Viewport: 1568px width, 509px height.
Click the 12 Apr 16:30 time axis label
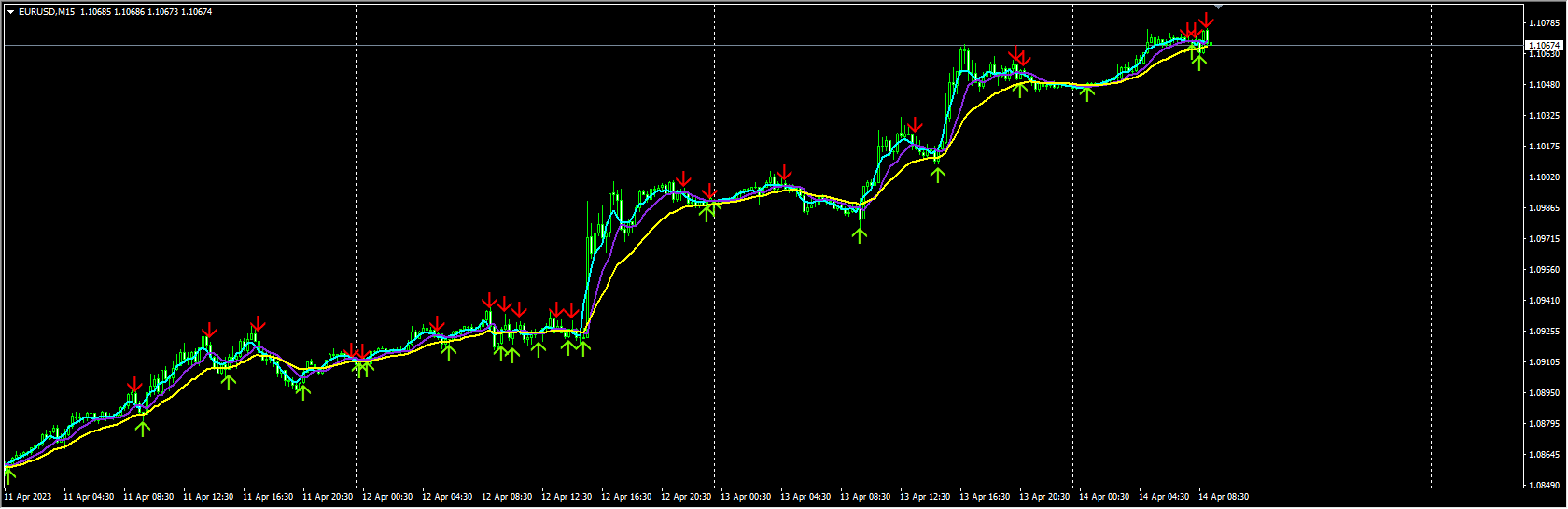pyautogui.click(x=626, y=497)
